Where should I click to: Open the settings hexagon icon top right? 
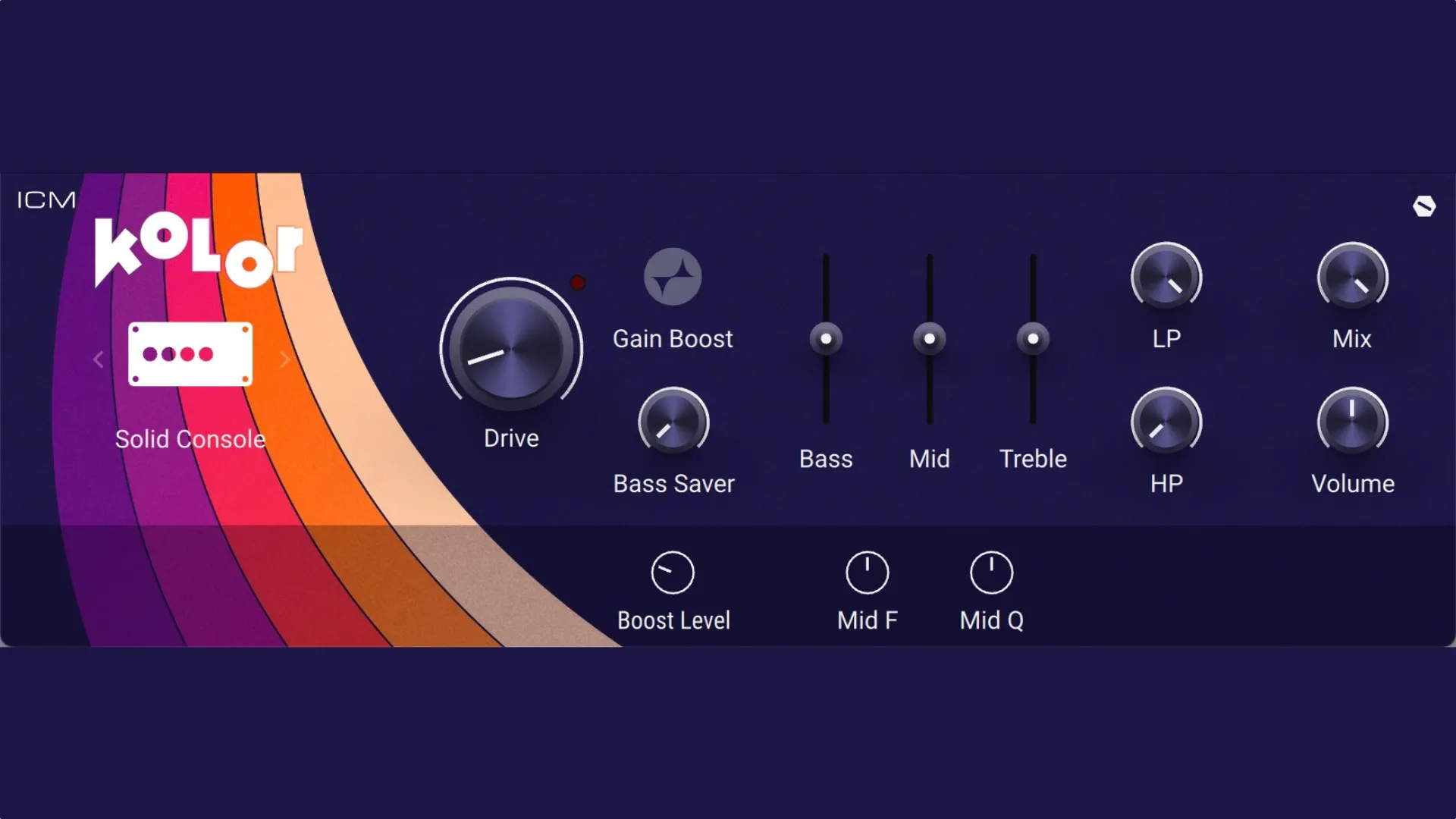click(x=1425, y=206)
